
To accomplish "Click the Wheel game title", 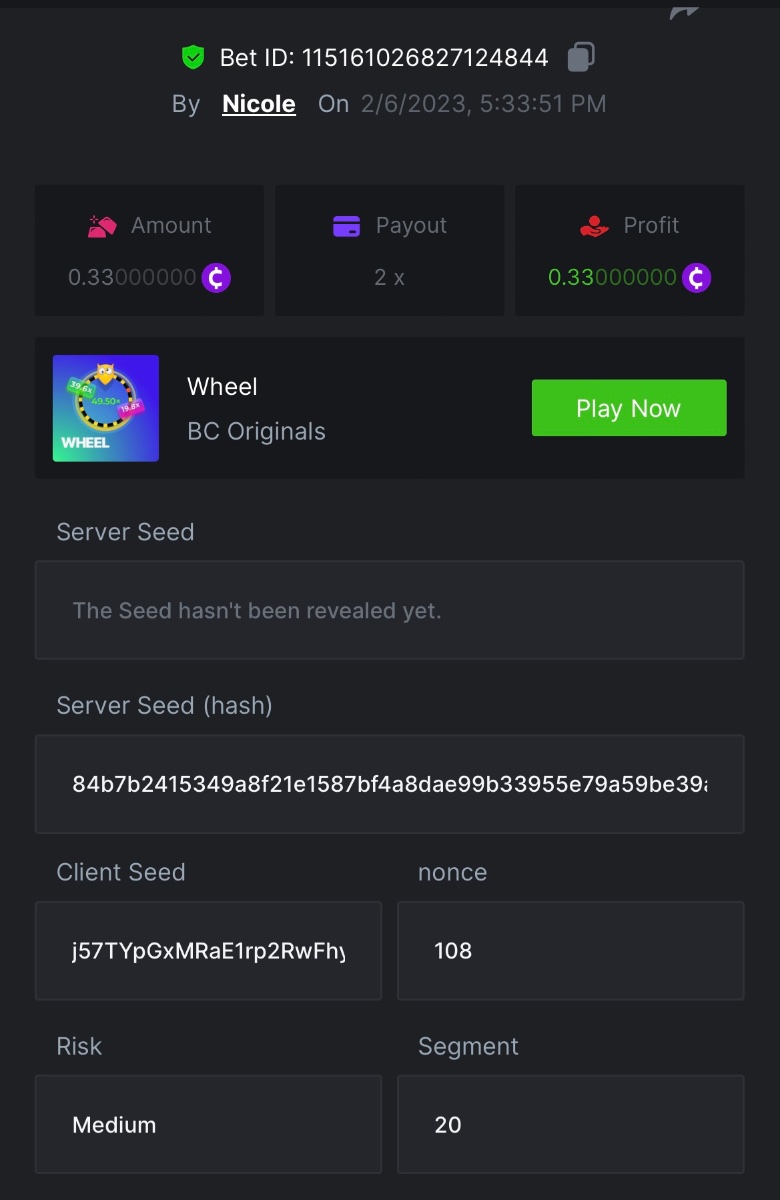I will coord(222,387).
